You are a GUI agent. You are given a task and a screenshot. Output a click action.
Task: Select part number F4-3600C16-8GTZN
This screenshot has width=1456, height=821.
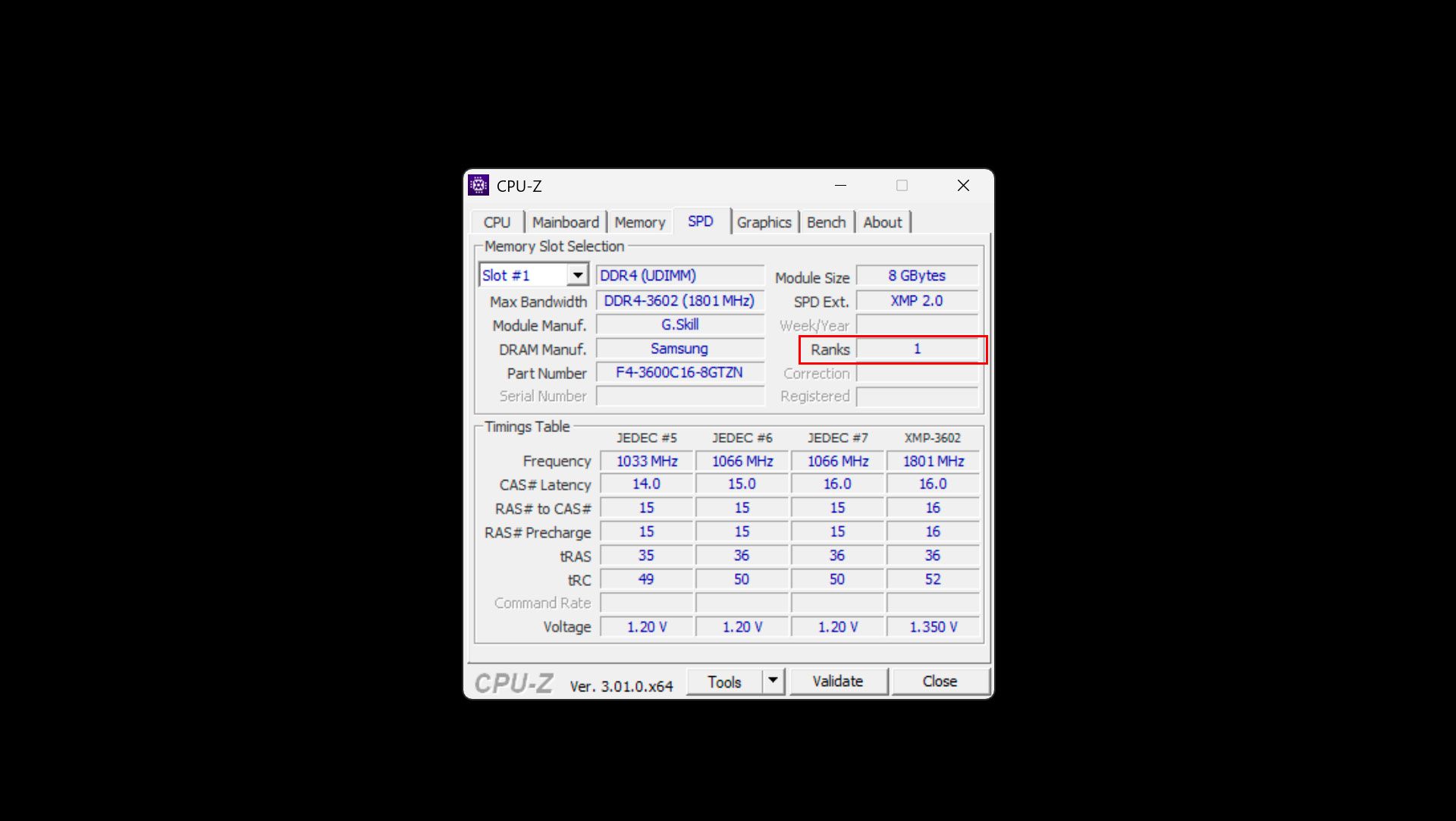click(679, 372)
